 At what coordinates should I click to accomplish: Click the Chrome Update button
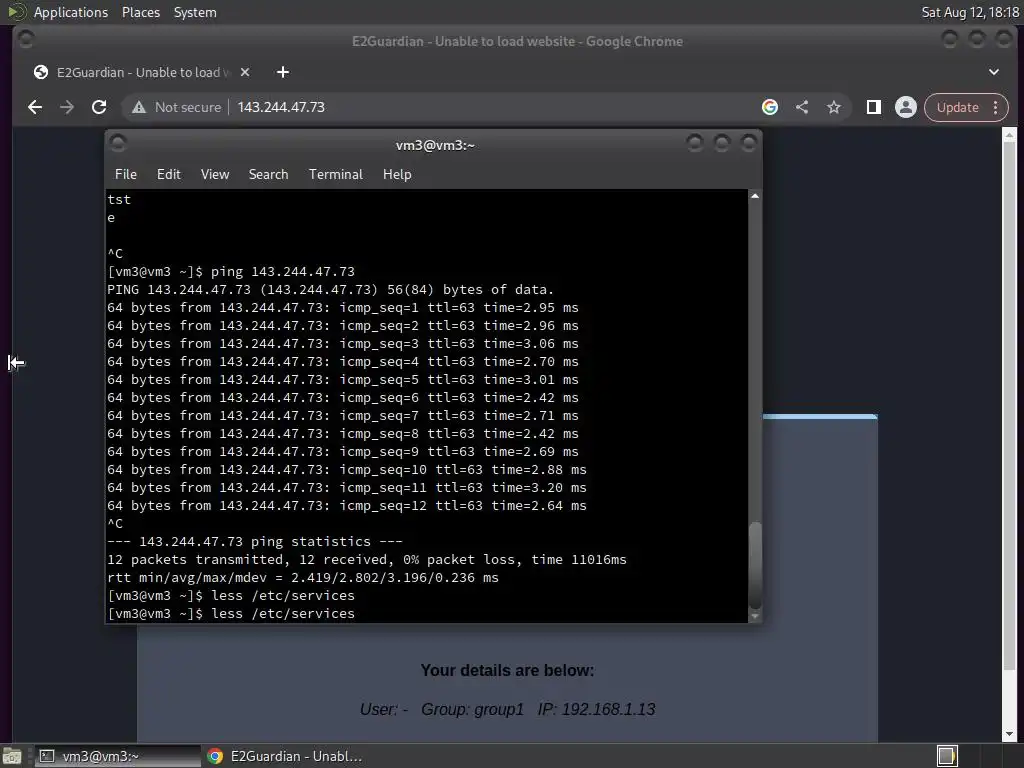pyautogui.click(x=957, y=107)
